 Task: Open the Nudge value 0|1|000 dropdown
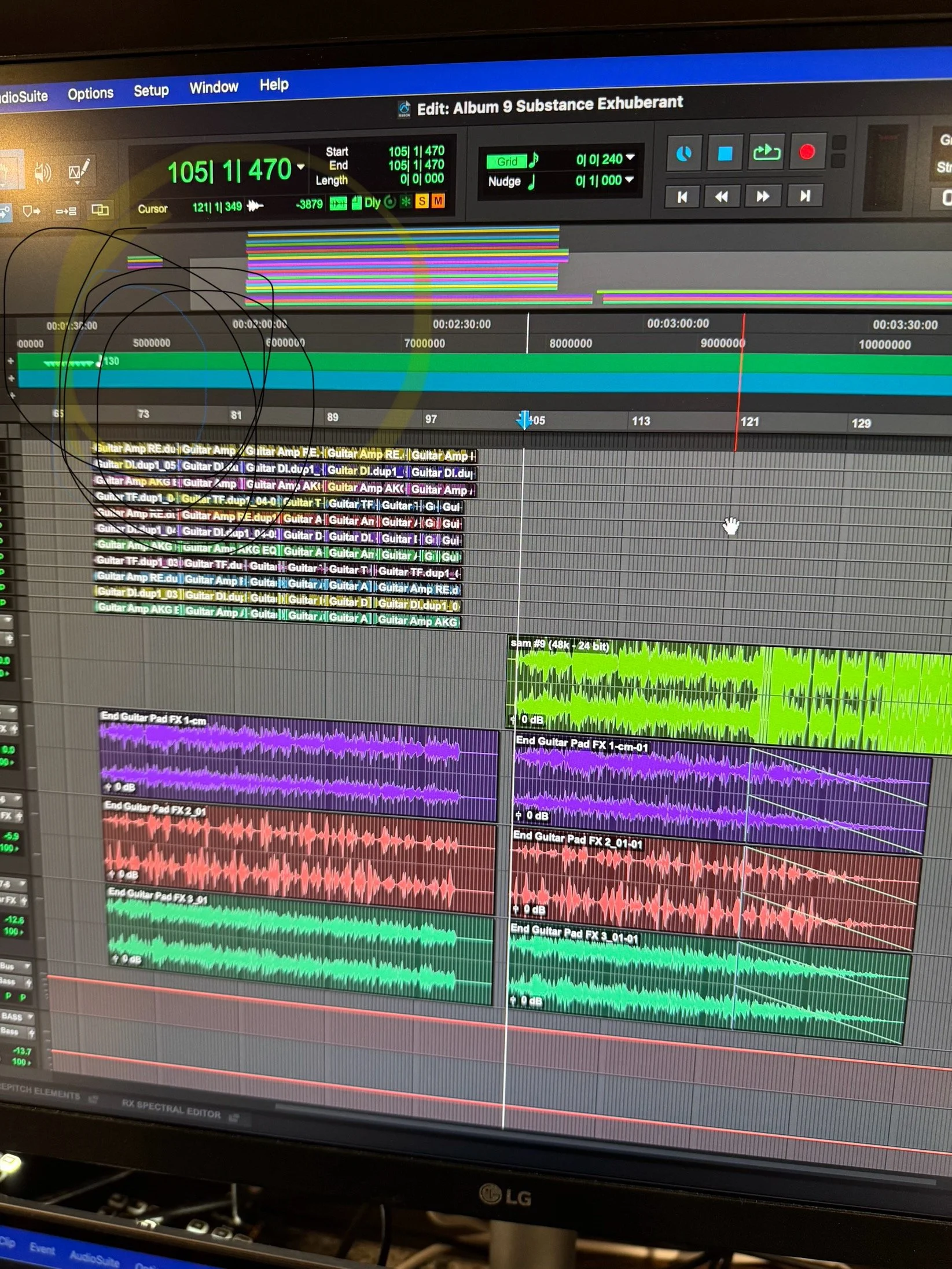point(629,179)
